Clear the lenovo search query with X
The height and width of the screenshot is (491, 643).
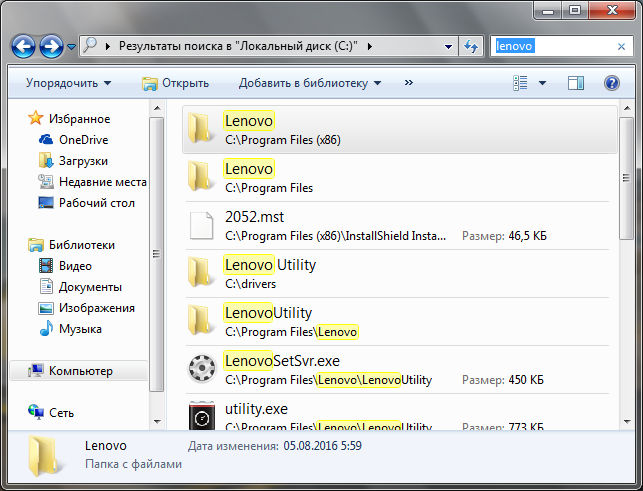click(x=621, y=46)
